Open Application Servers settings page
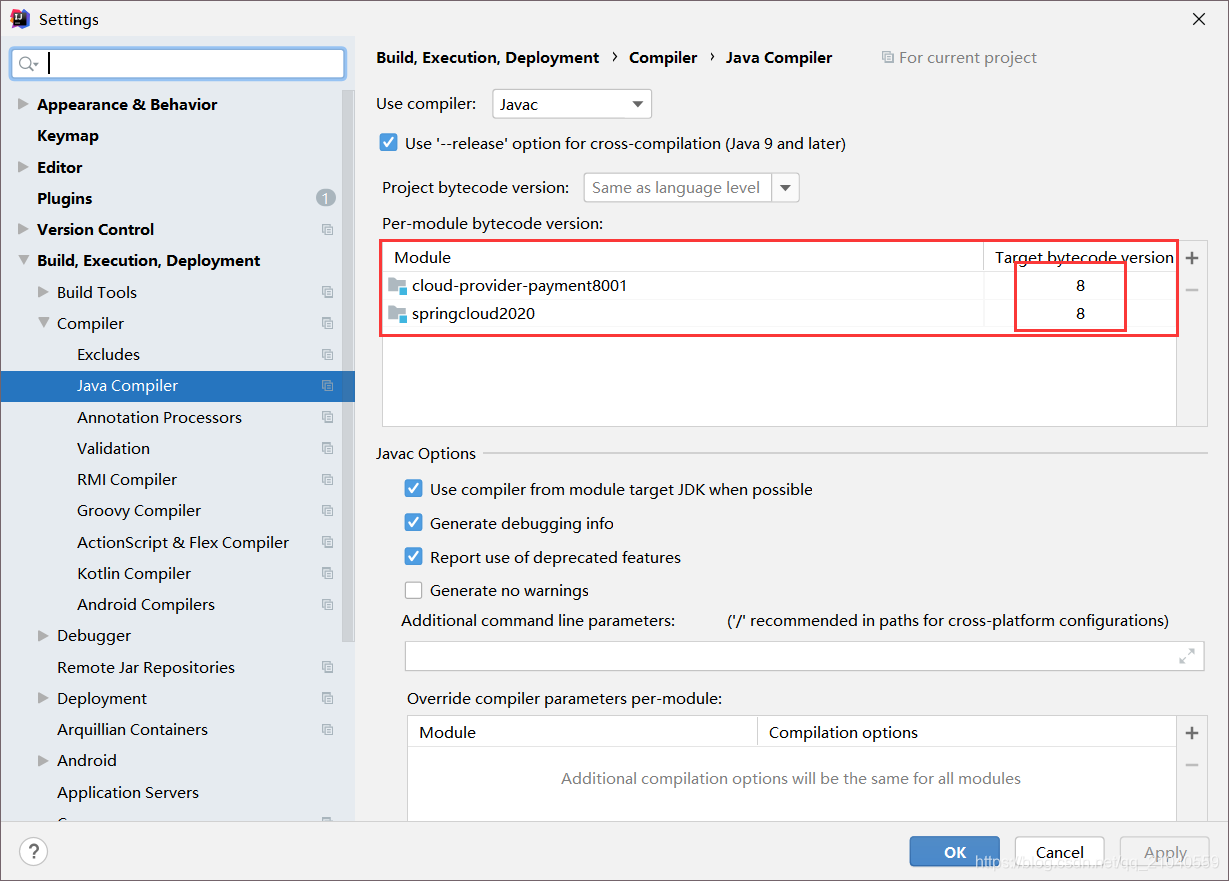This screenshot has height=881, width=1229. click(128, 792)
